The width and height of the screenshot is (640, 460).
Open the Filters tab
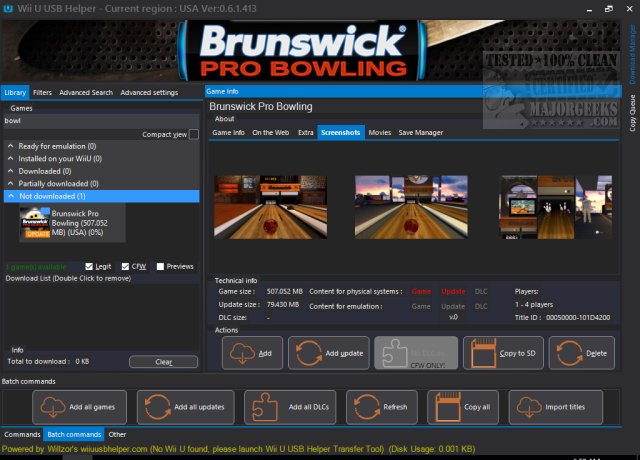coord(42,93)
